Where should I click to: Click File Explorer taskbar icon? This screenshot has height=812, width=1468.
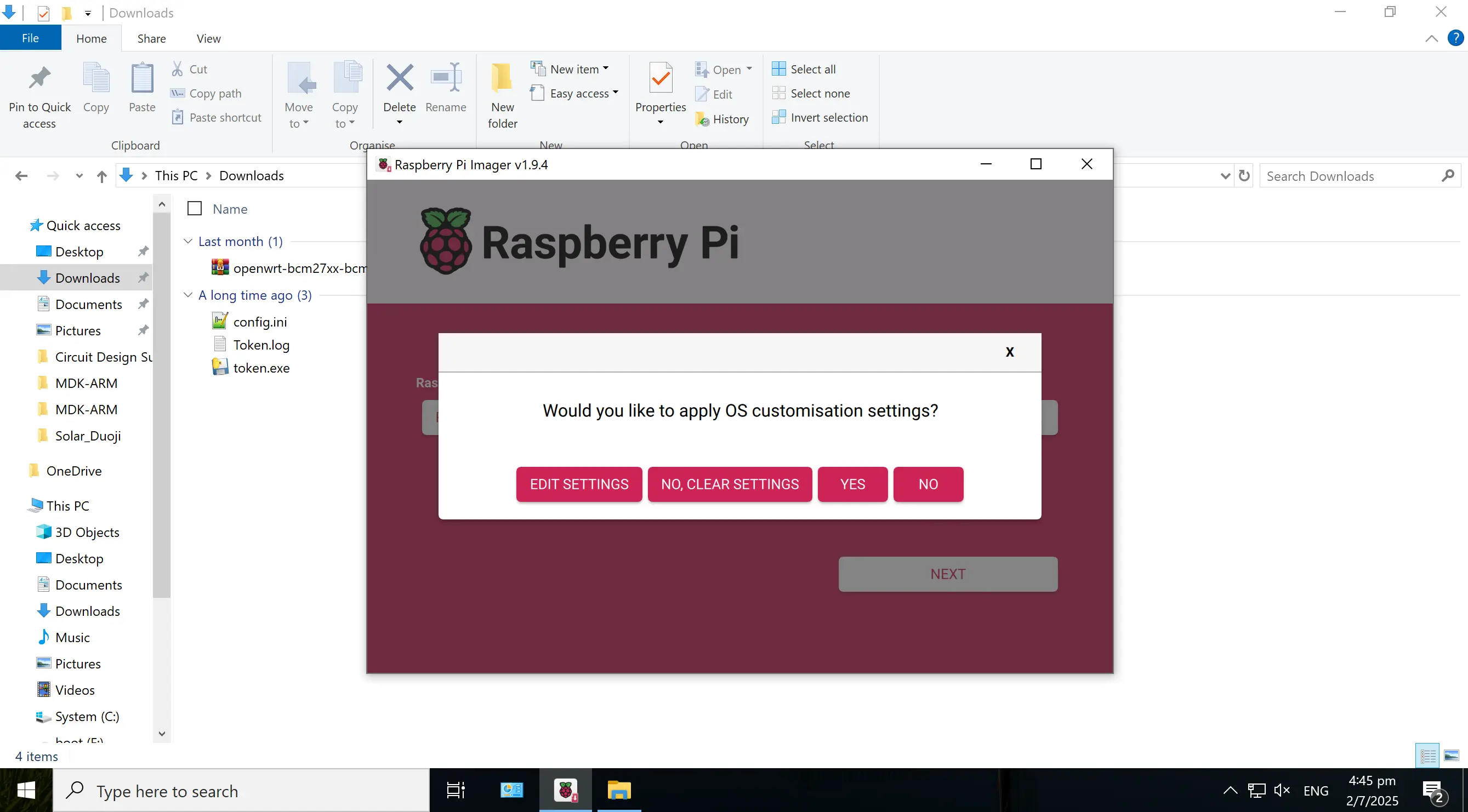[619, 791]
